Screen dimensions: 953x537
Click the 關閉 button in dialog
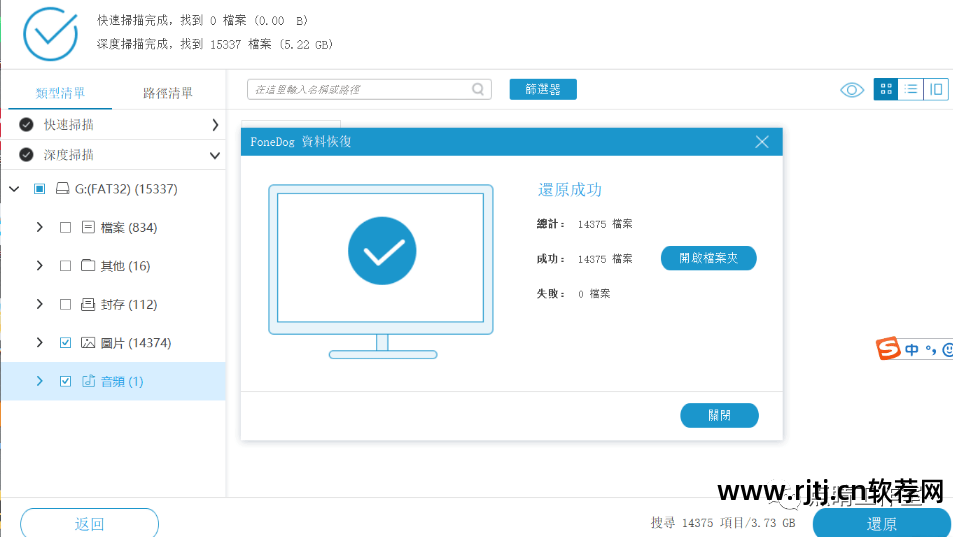[719, 416]
